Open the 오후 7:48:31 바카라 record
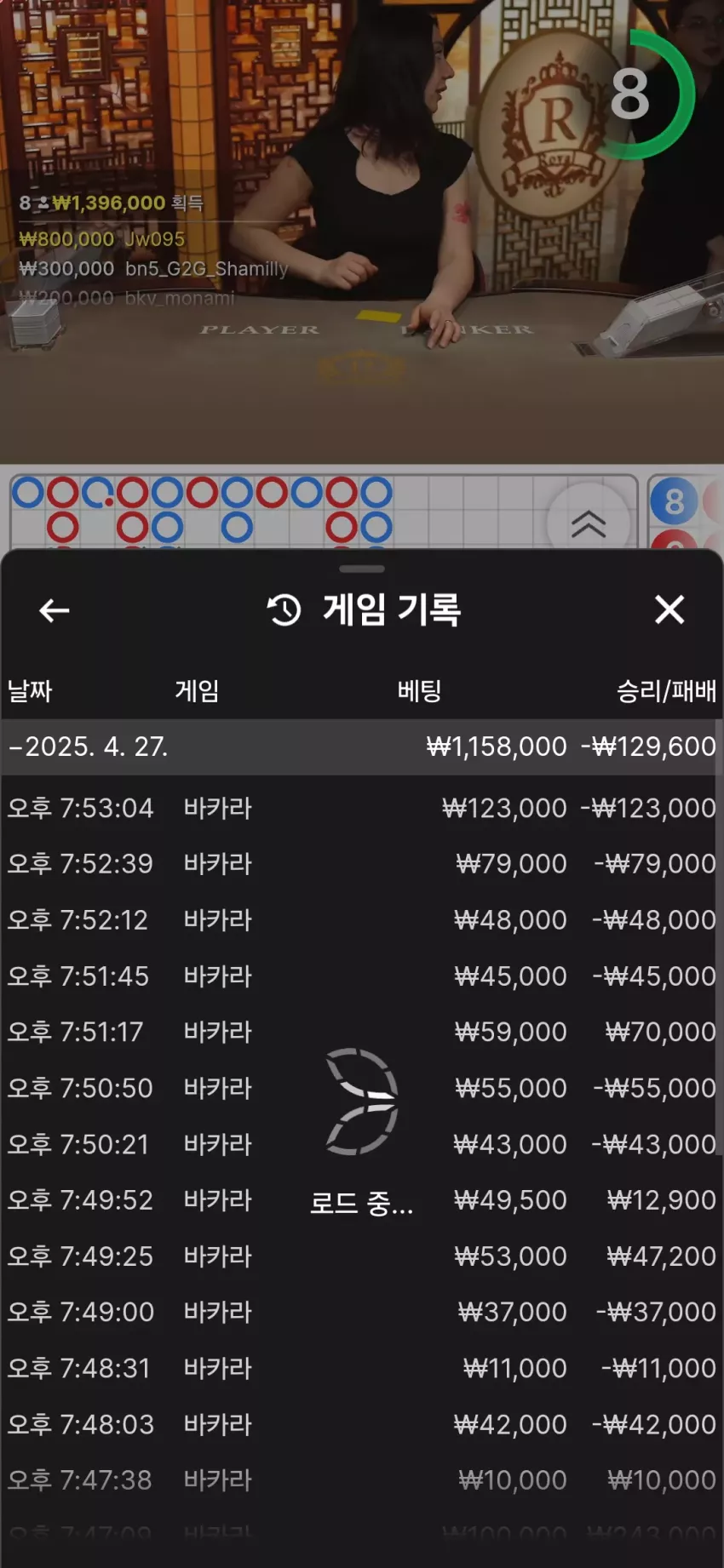This screenshot has width=724, height=1568. coord(362,1368)
